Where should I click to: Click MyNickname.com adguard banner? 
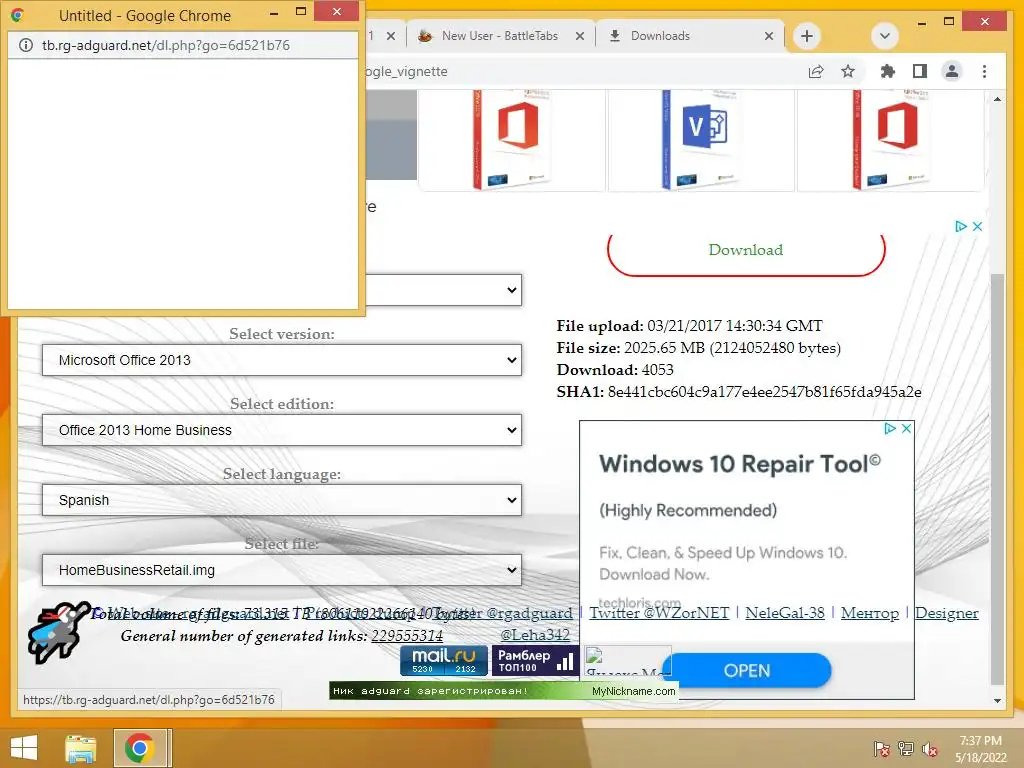(504, 691)
